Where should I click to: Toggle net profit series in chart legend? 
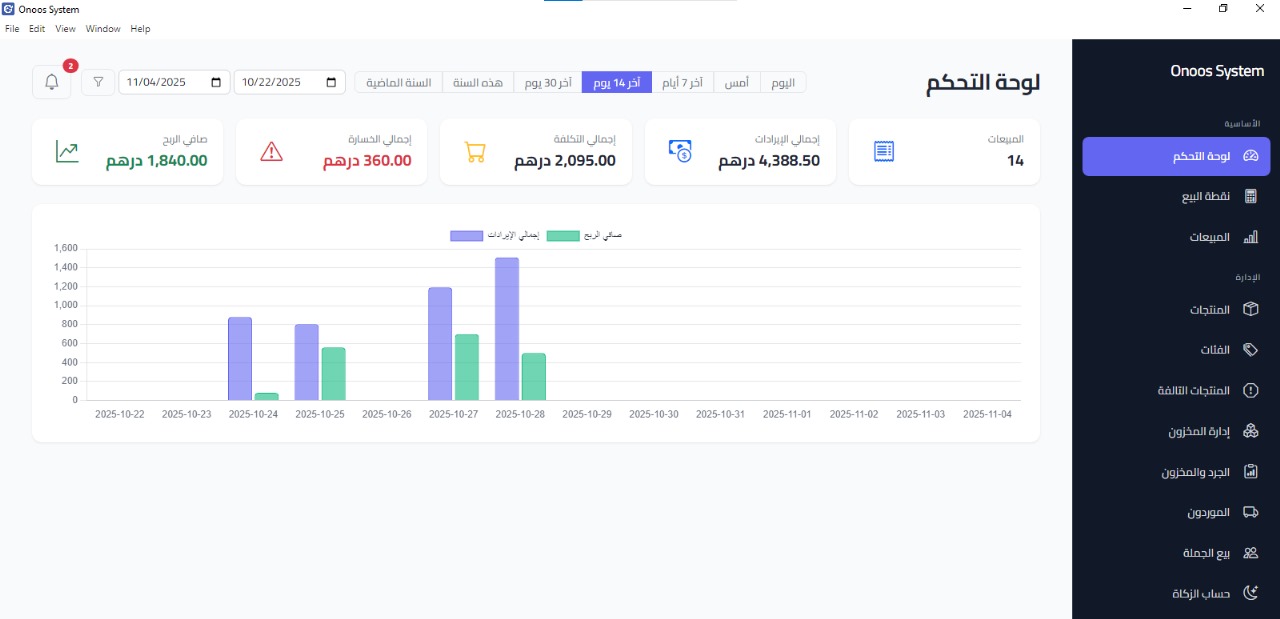coord(565,236)
